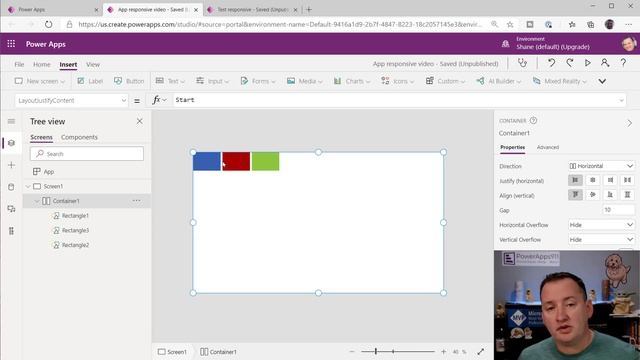The image size is (640, 360).
Task: Insert a Button control
Action: pos(129,81)
